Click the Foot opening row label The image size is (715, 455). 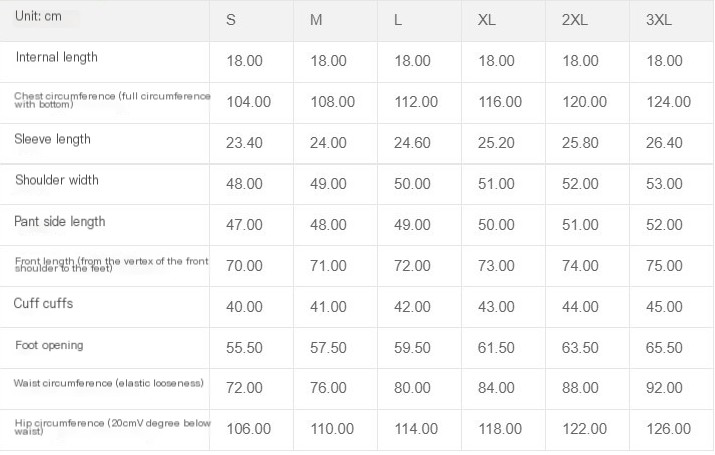(49, 345)
